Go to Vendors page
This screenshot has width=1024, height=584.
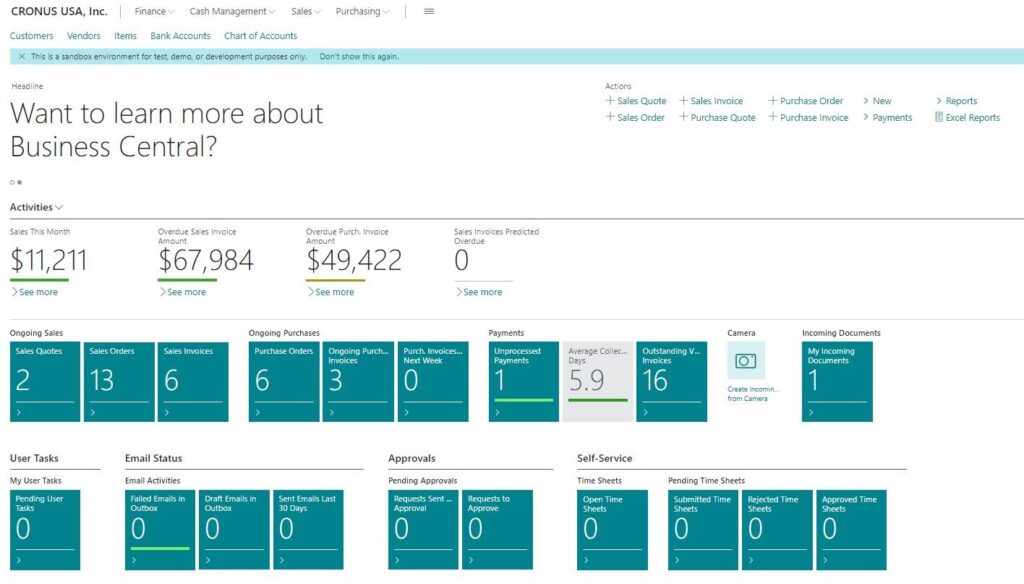click(84, 36)
